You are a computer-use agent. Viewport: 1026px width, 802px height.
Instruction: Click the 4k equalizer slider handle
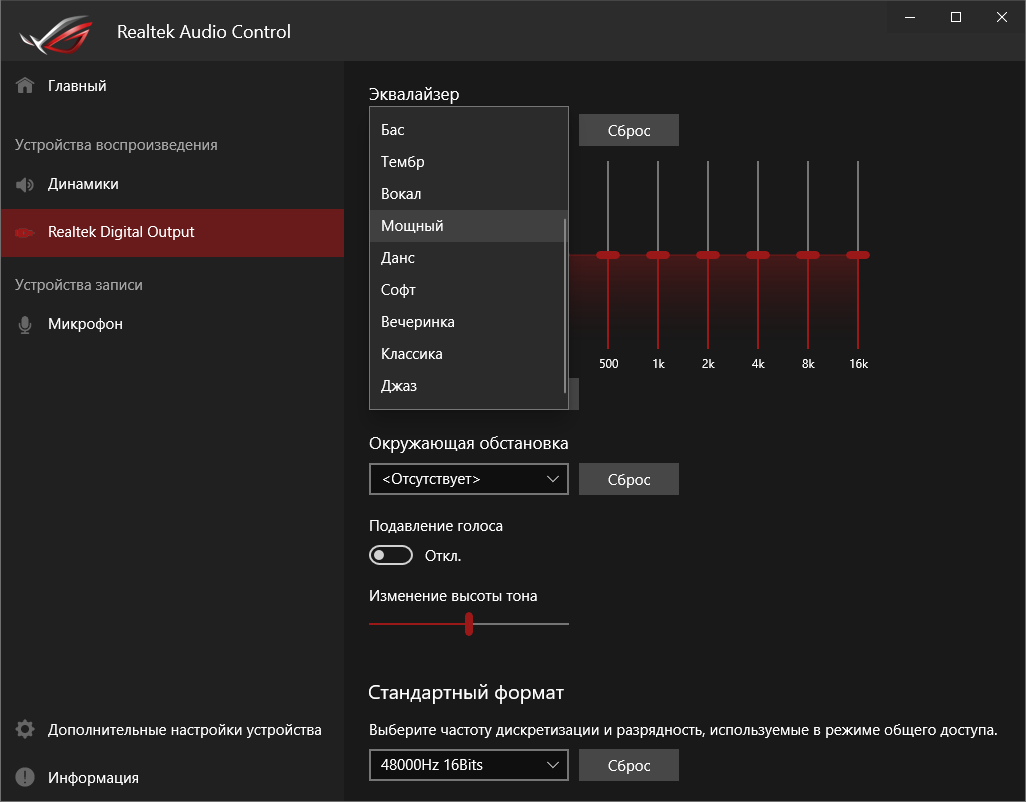click(x=758, y=255)
